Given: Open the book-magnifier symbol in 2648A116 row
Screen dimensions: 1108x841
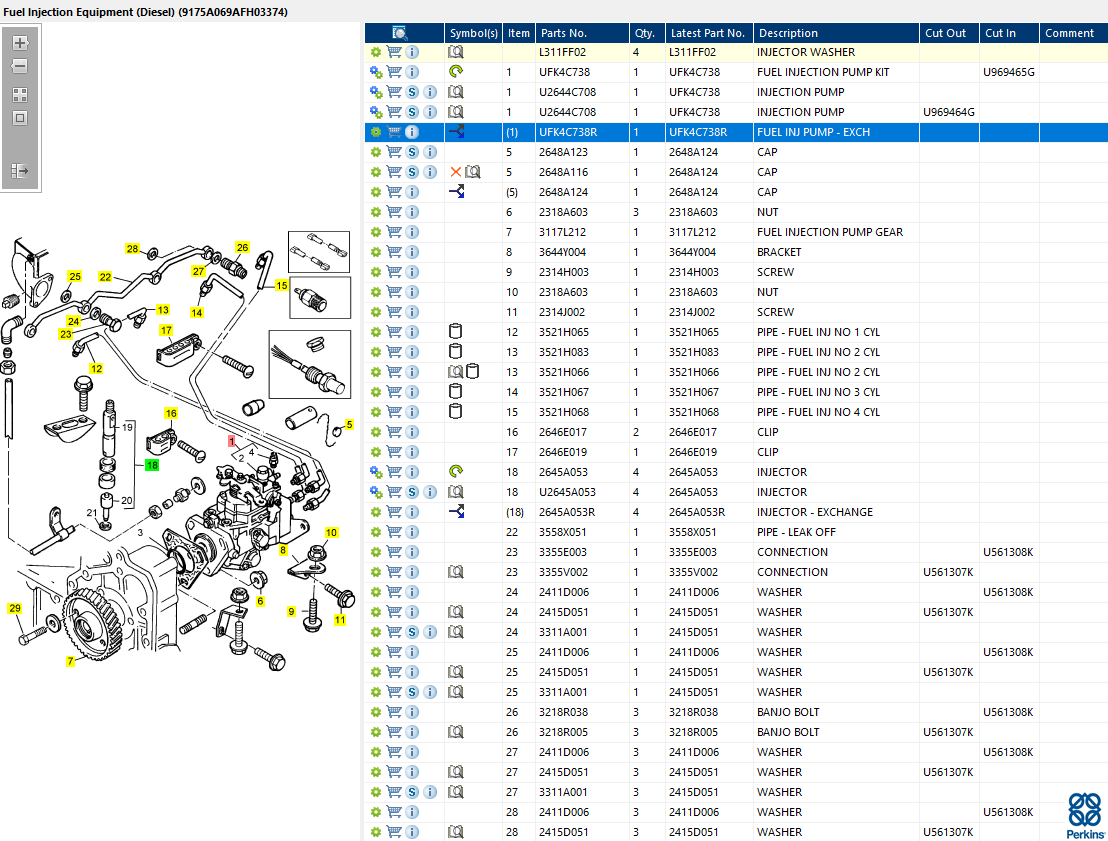Looking at the screenshot, I should click(473, 172).
